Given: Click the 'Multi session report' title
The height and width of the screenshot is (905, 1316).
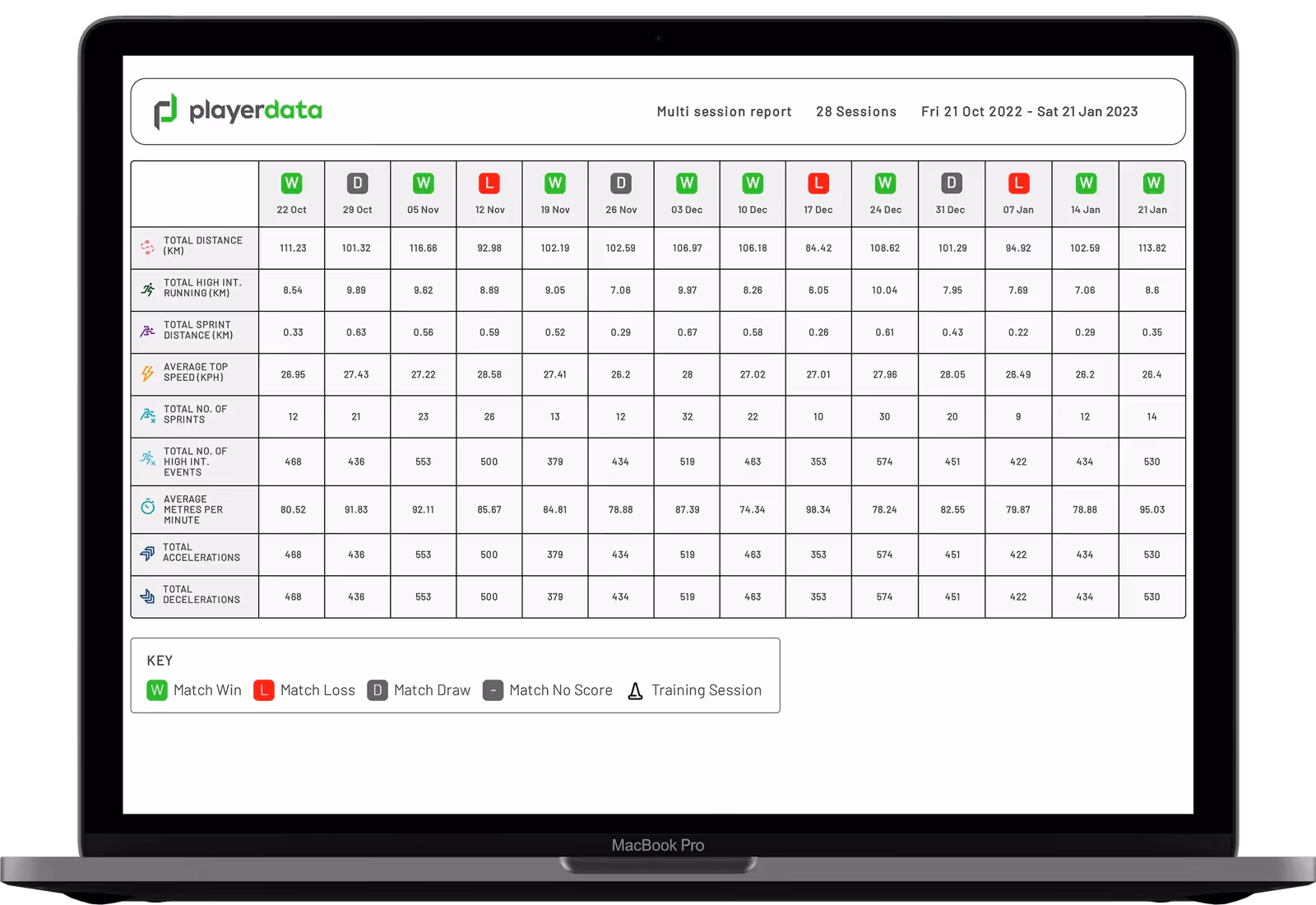Looking at the screenshot, I should coord(724,112).
